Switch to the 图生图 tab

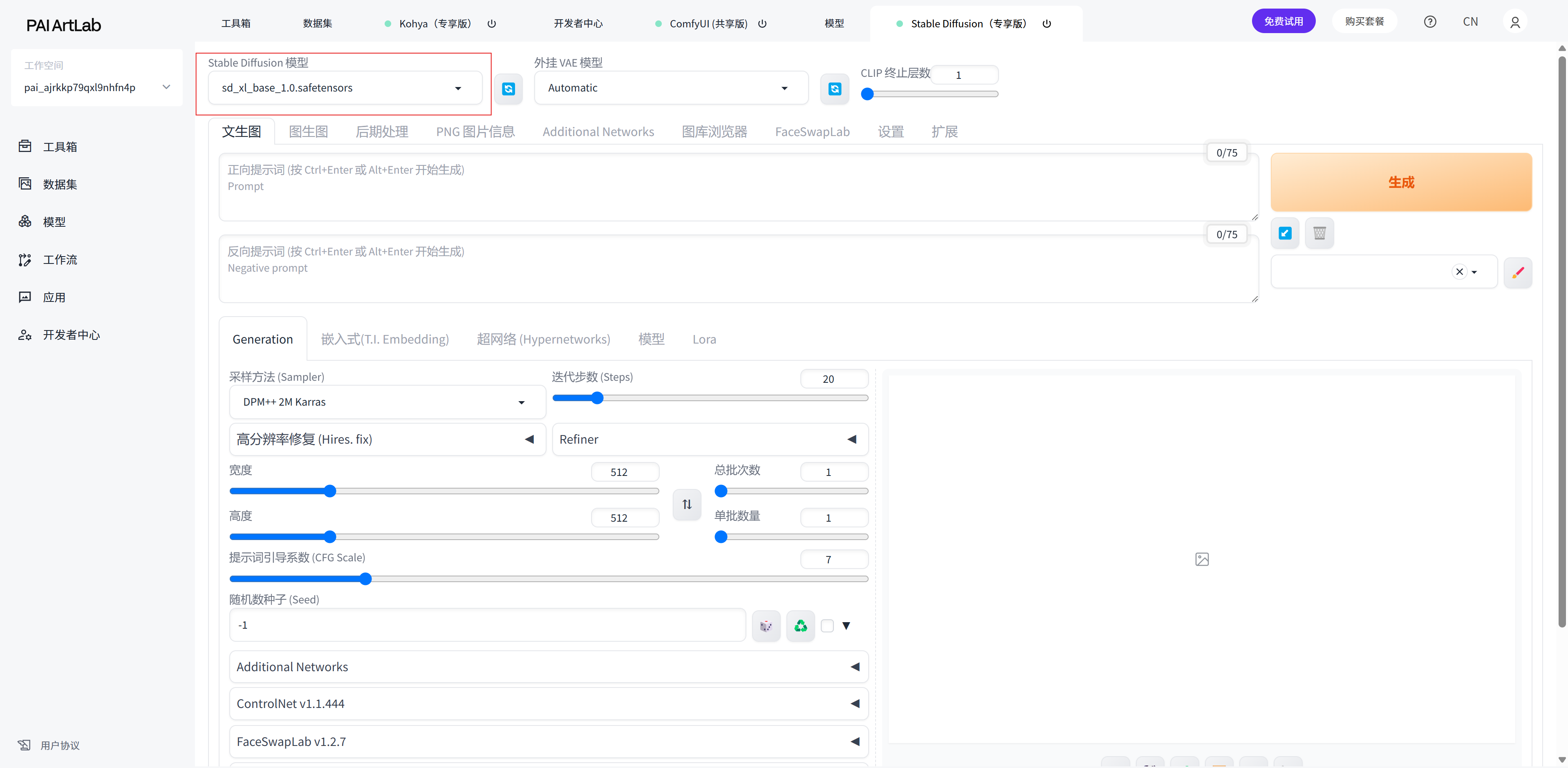(x=308, y=132)
